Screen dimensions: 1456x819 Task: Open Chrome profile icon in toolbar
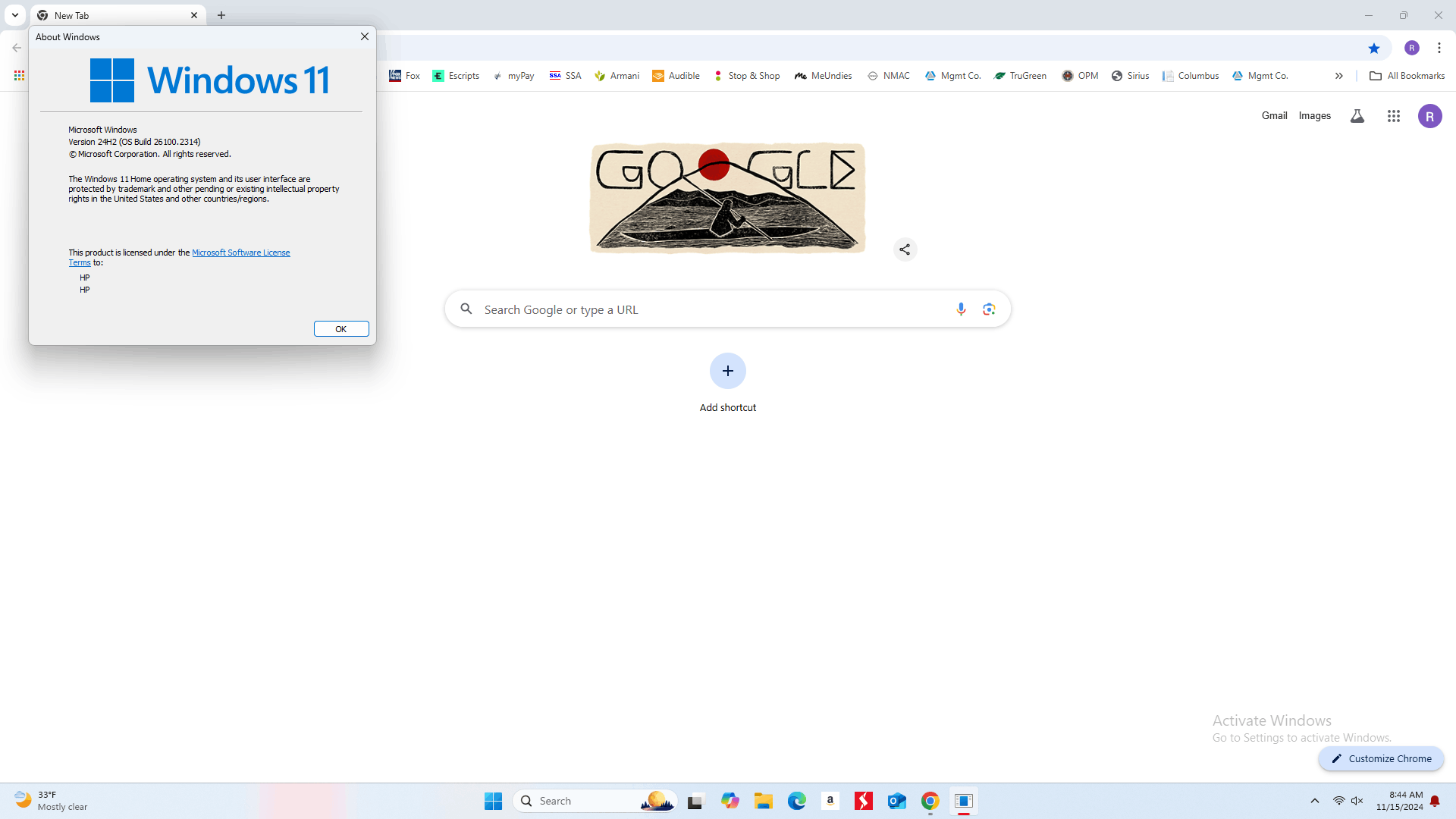click(1411, 48)
